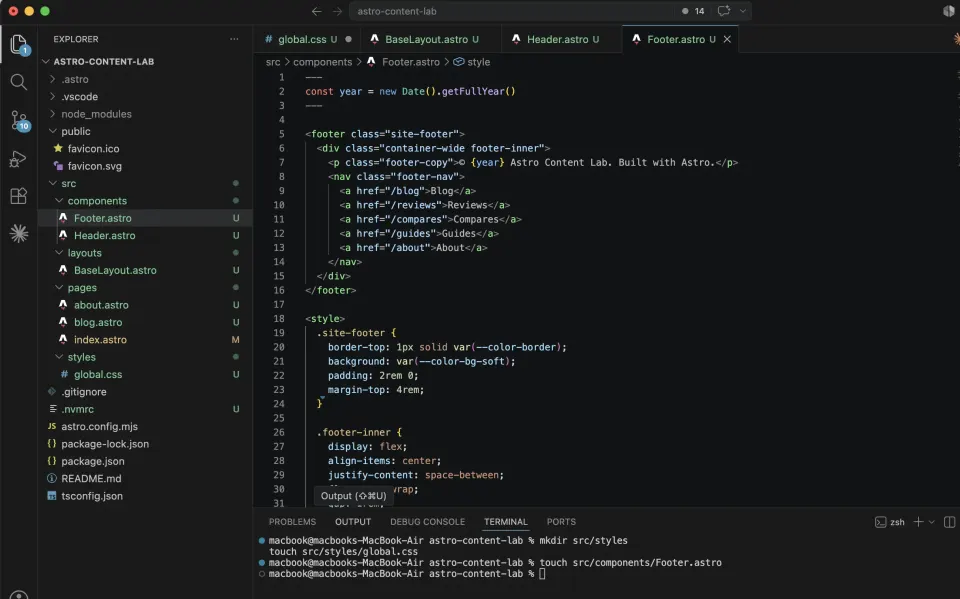The image size is (960, 599).
Task: Click the astro.config.mjs JS file icon
Action: pyautogui.click(x=52, y=426)
